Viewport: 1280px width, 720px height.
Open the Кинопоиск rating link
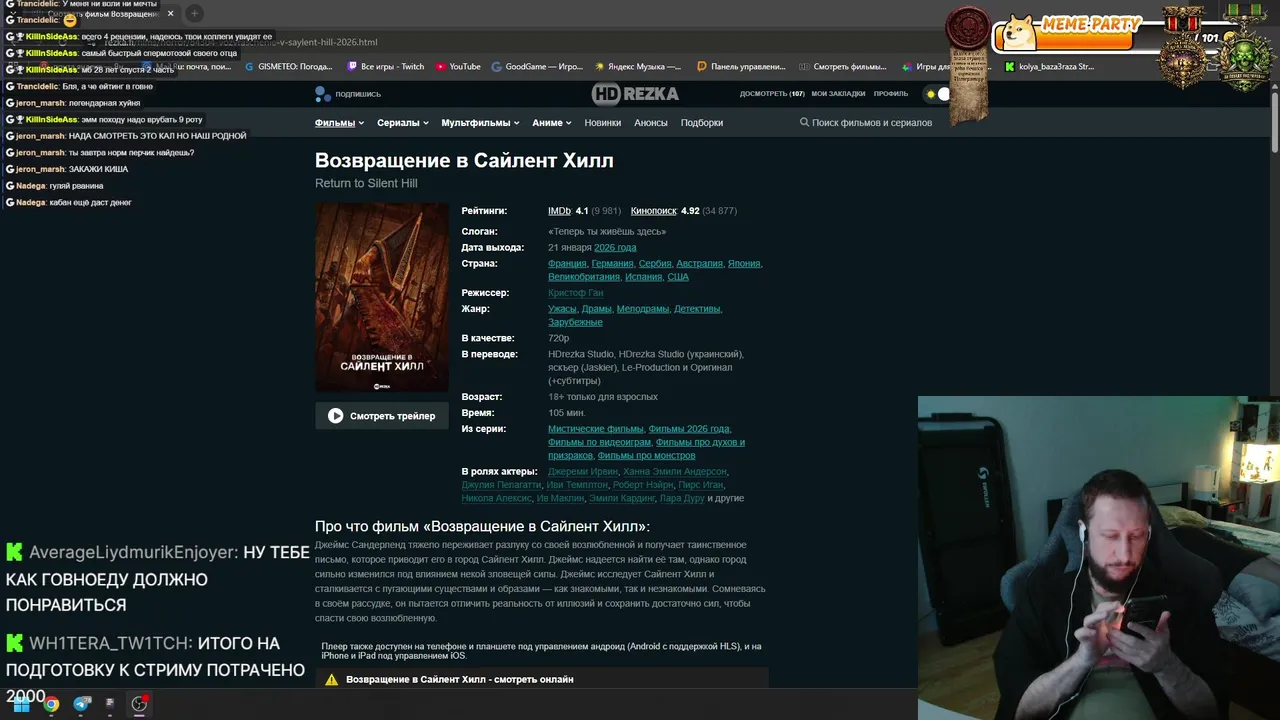click(x=653, y=211)
